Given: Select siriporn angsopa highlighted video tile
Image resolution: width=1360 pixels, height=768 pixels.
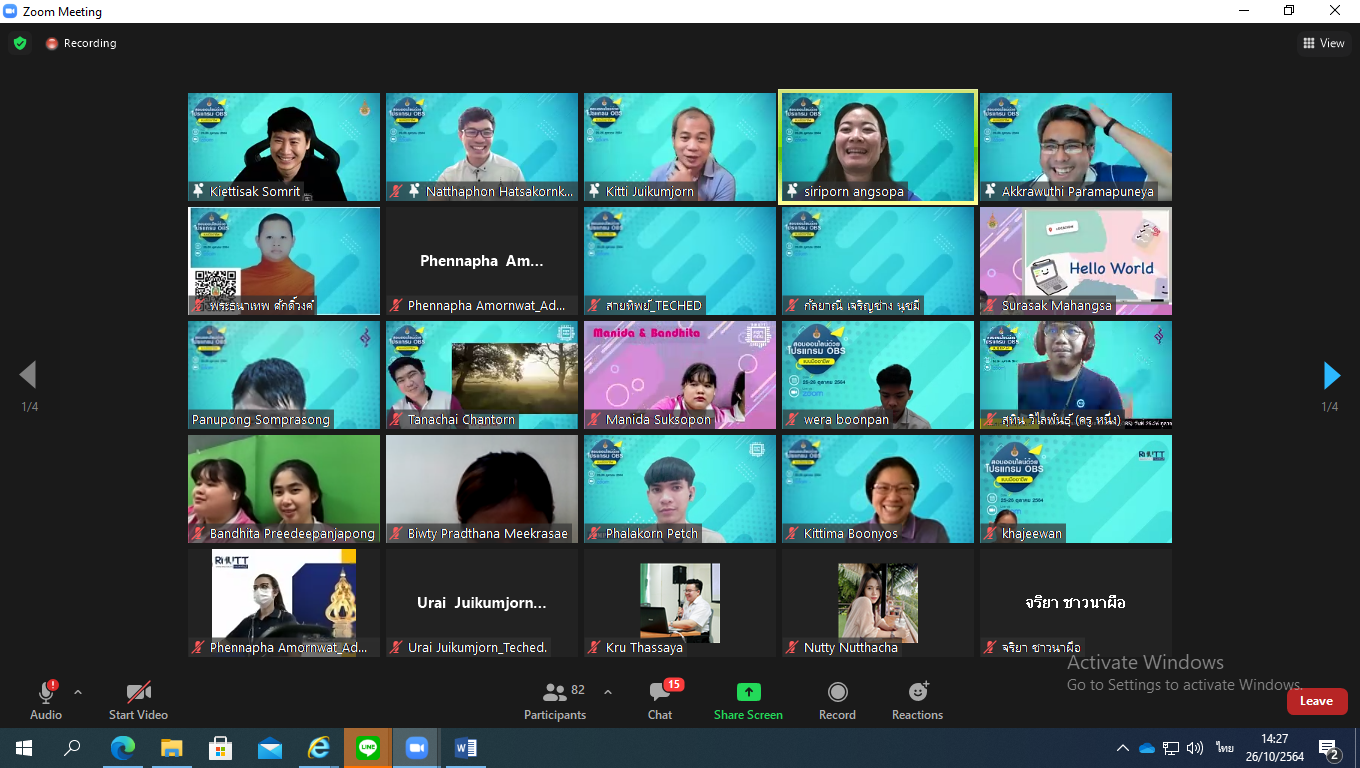Looking at the screenshot, I should [878, 147].
